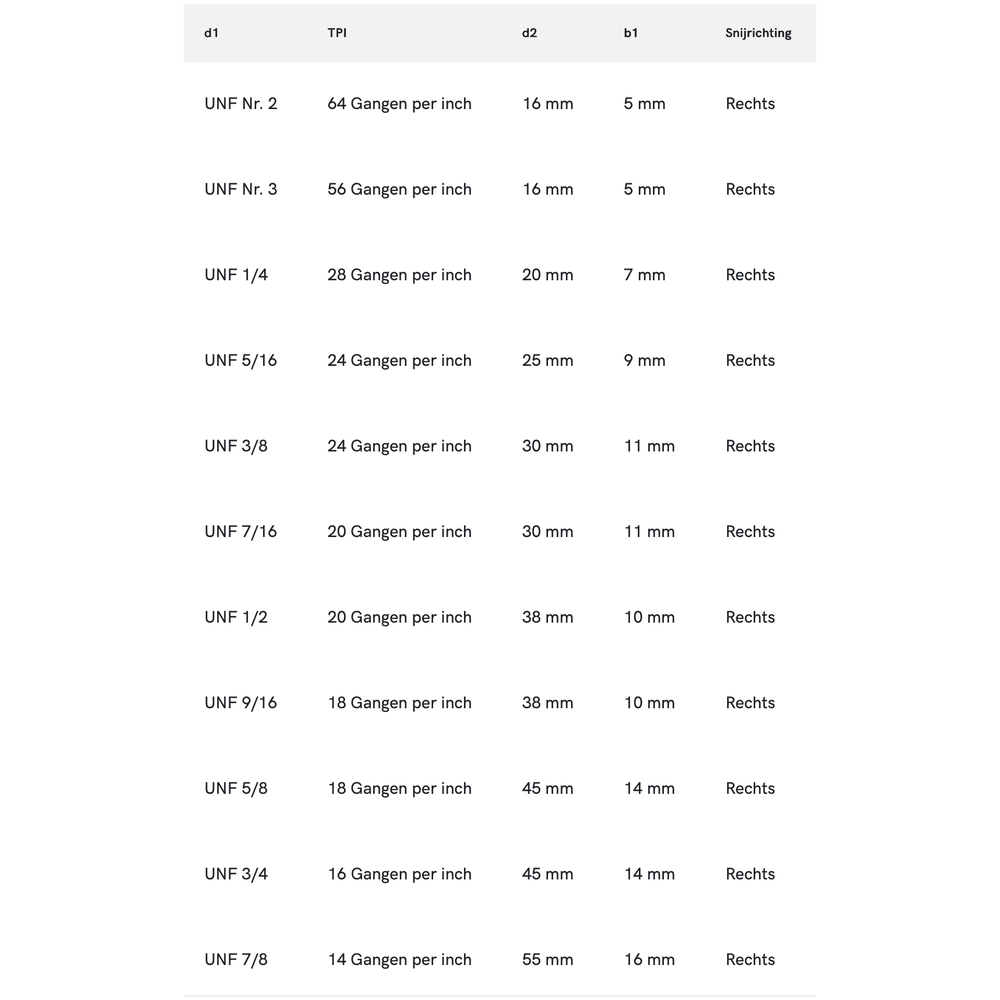The height and width of the screenshot is (1000, 1000).
Task: Click the Snijrichting column header
Action: (758, 33)
